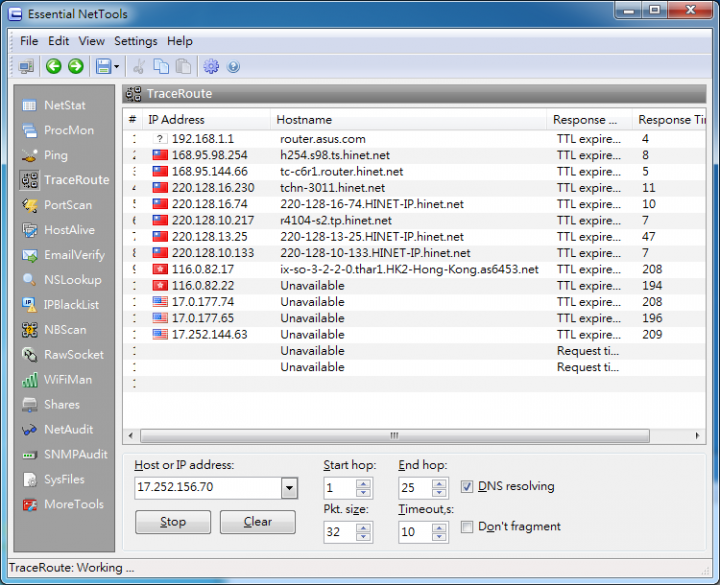Click the green Forward arrow toolbar icon
The height and width of the screenshot is (585, 720).
[76, 67]
